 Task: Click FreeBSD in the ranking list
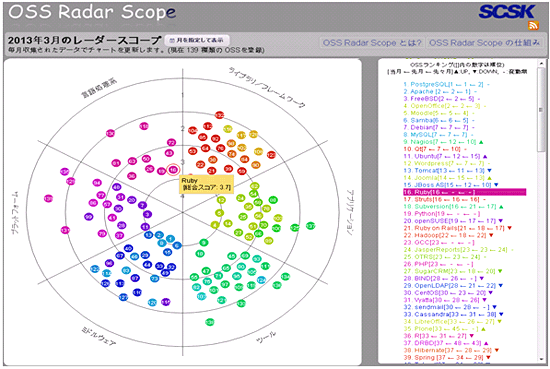pos(442,99)
